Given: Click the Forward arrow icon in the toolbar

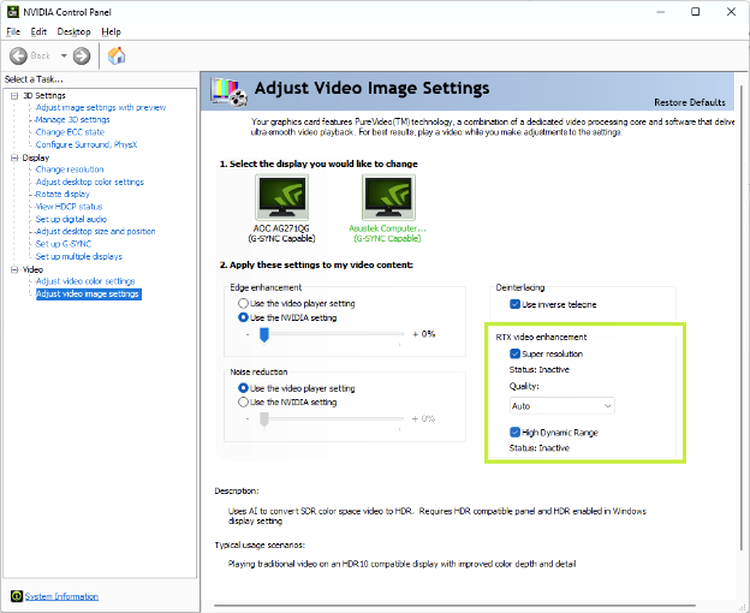Looking at the screenshot, I should point(81,56).
